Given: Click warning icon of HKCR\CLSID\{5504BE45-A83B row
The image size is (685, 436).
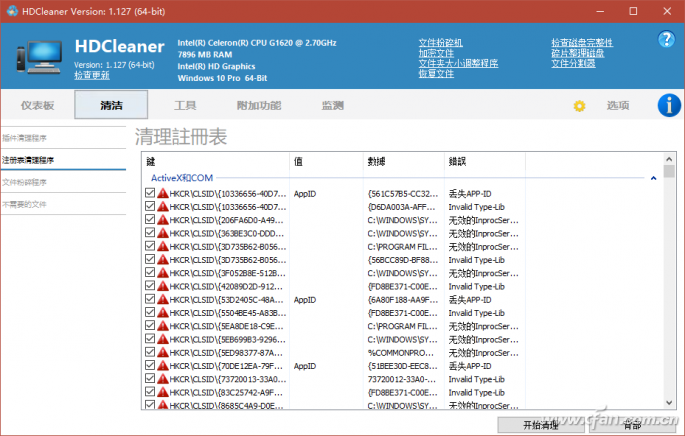Looking at the screenshot, I should point(163,312).
